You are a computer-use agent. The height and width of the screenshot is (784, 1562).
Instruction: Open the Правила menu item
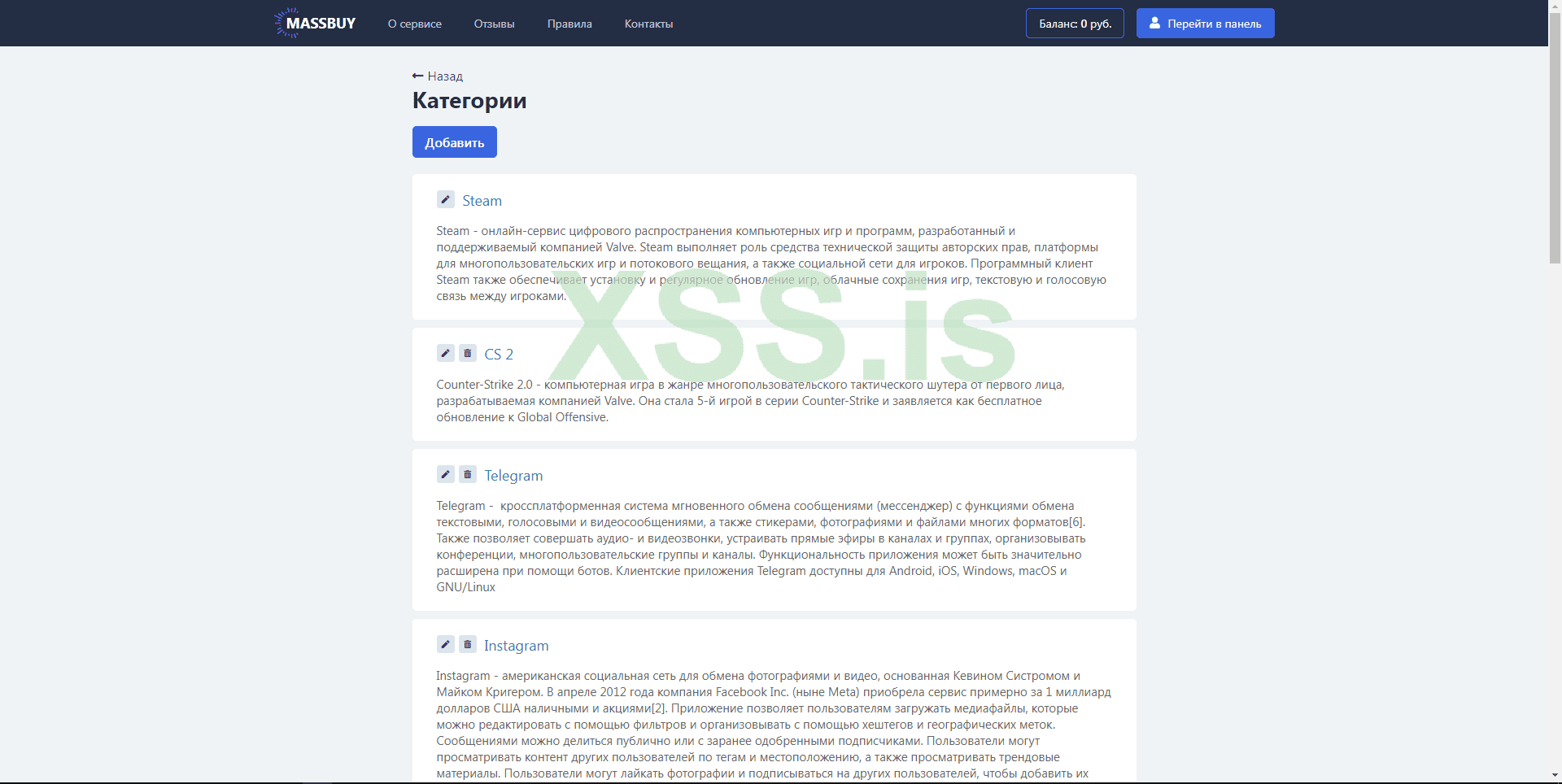point(569,24)
